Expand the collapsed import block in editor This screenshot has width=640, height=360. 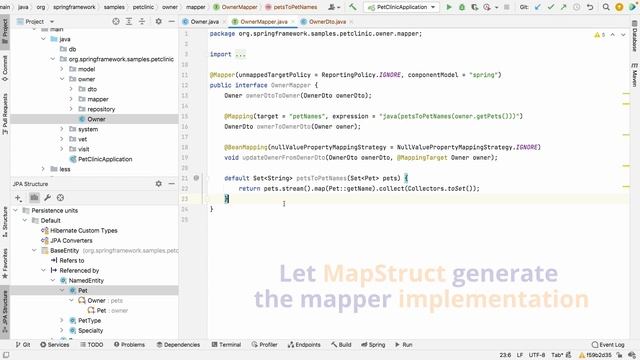(240, 54)
